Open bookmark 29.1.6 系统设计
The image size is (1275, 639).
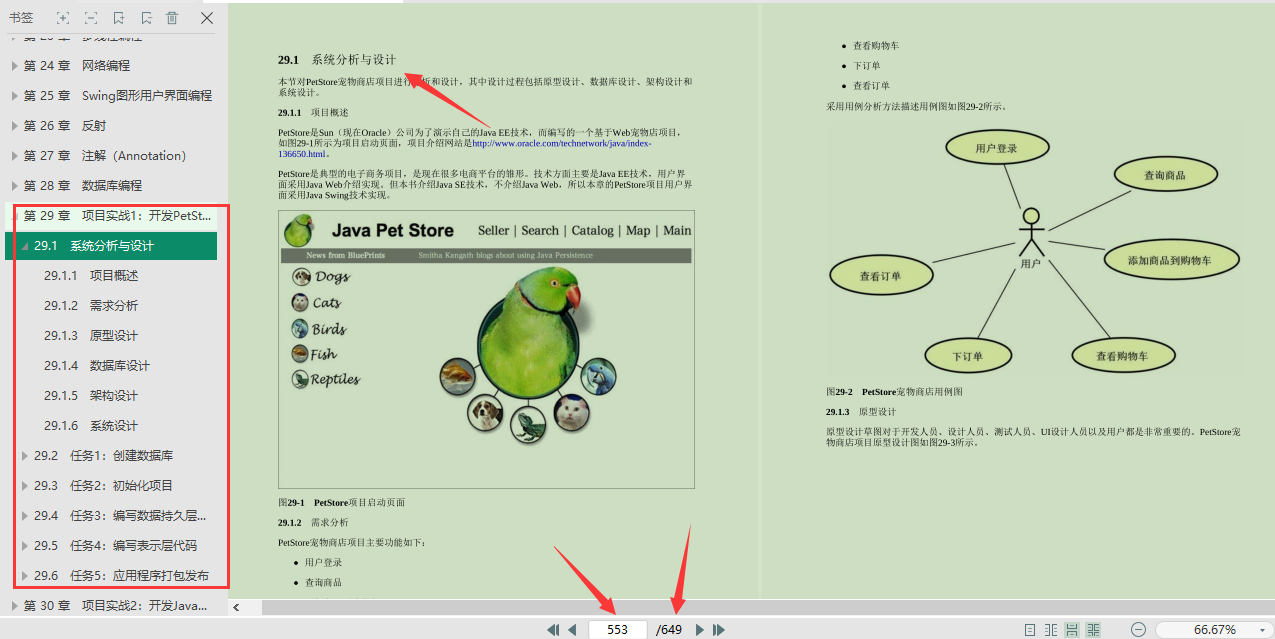click(x=91, y=426)
